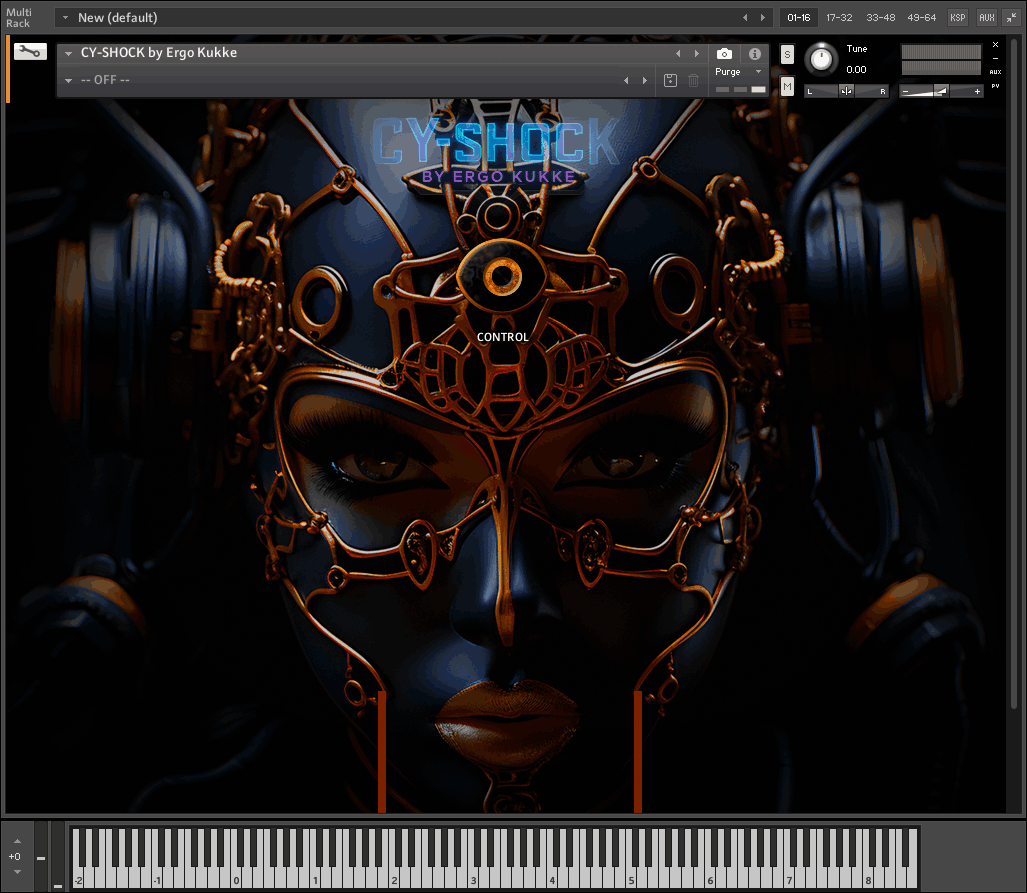
Task: Click the glowing eye above CONTROL
Action: click(x=502, y=276)
